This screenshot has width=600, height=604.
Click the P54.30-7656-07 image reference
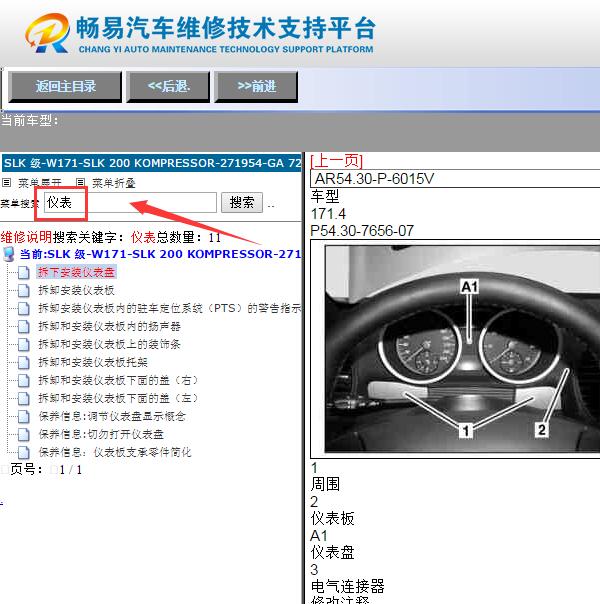[362, 231]
